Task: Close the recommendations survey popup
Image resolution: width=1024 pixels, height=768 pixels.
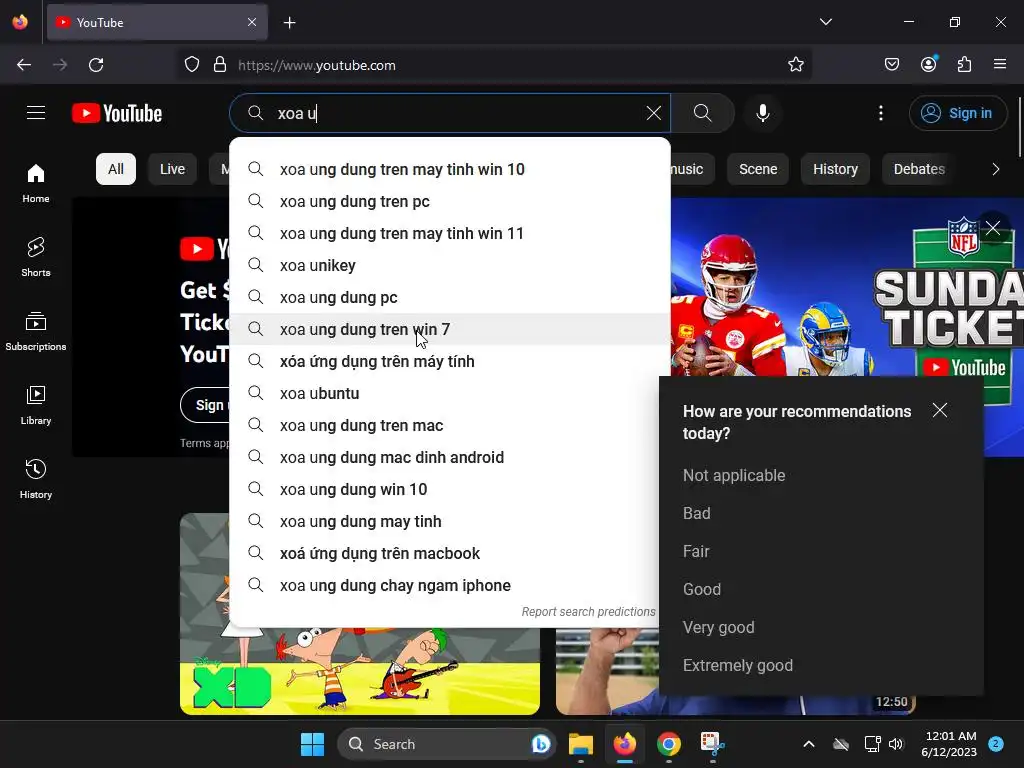Action: point(939,410)
